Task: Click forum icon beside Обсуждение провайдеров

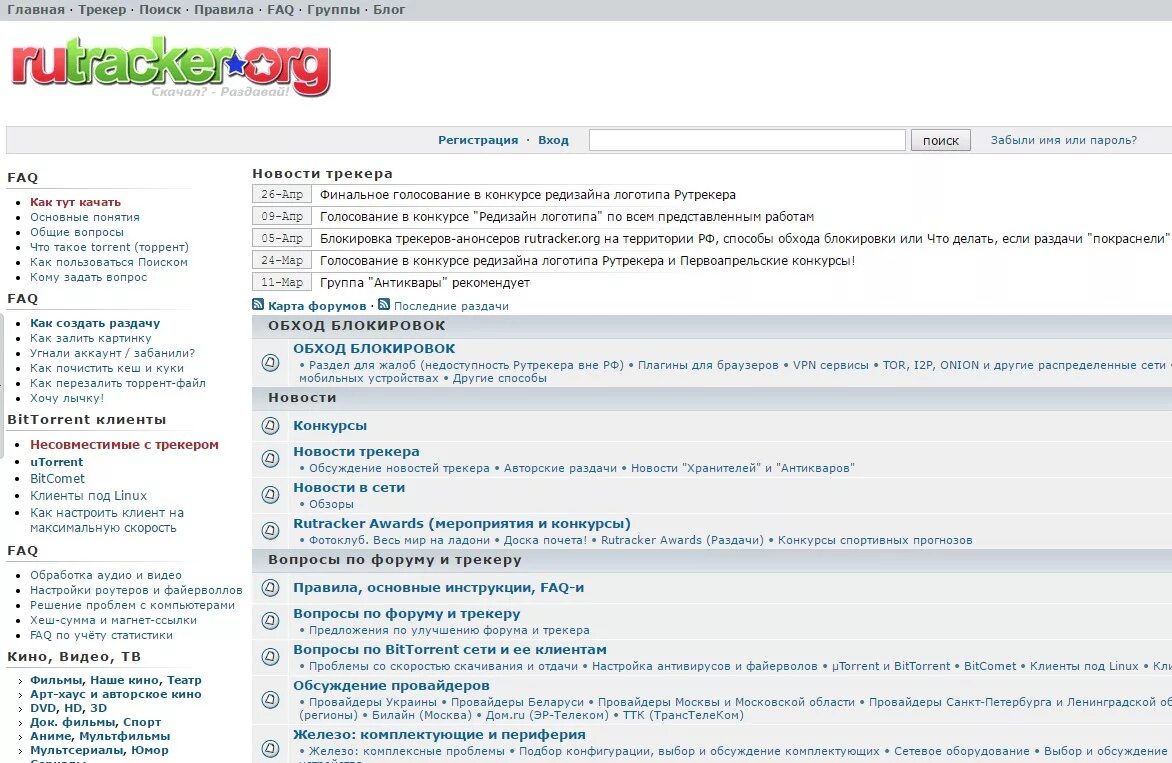Action: (271, 699)
